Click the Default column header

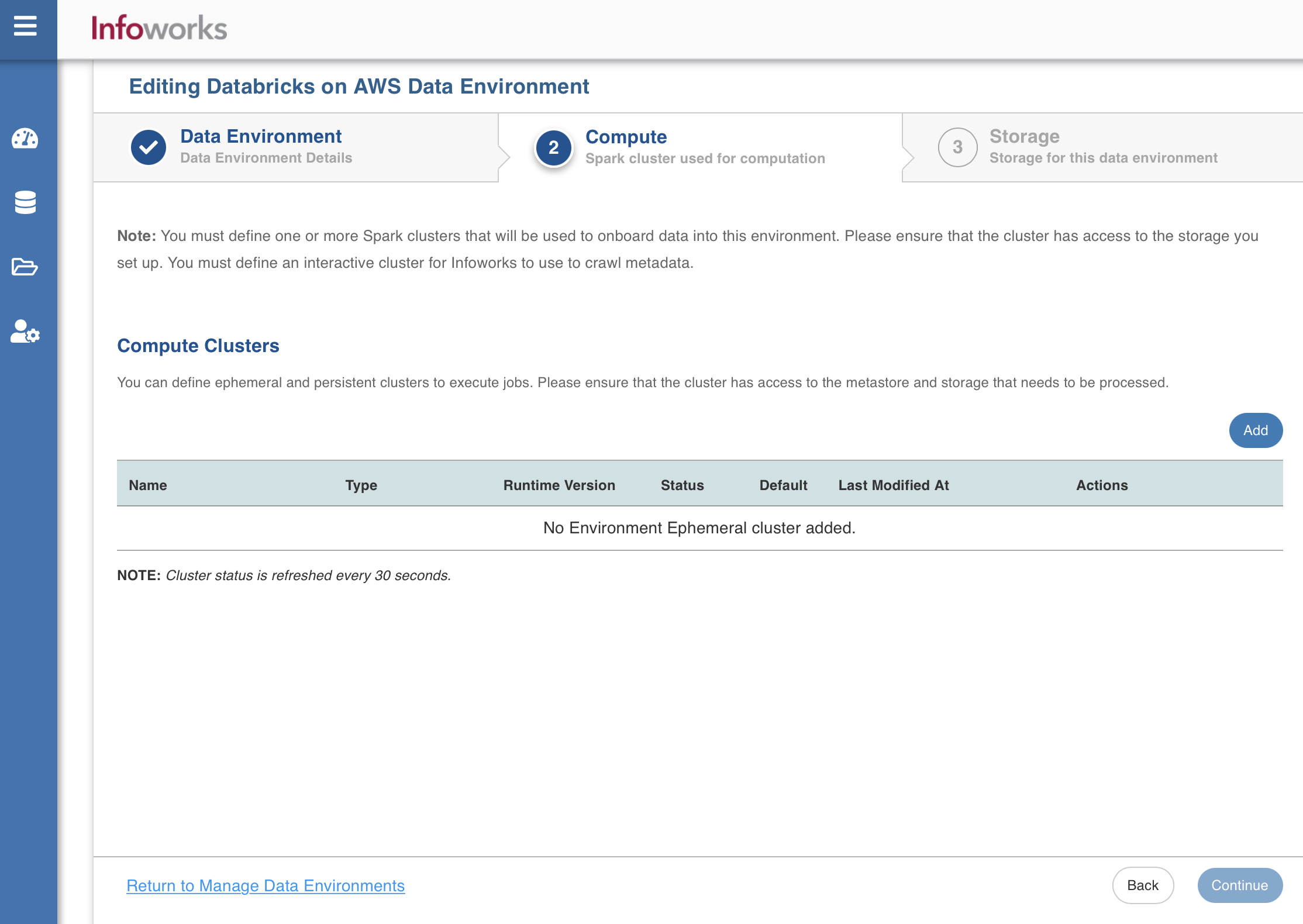[783, 485]
